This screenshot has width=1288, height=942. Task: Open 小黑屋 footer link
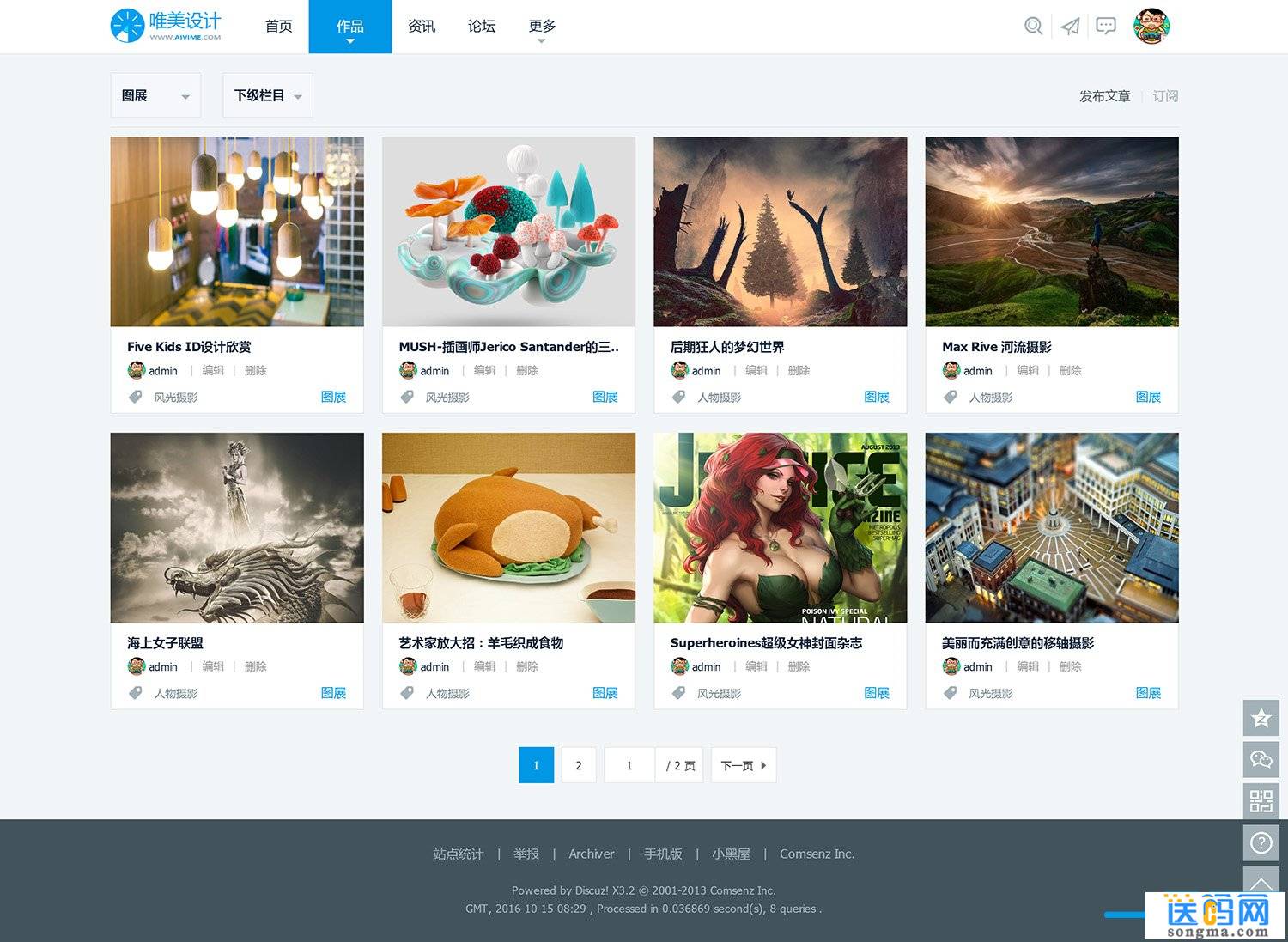coord(731,854)
